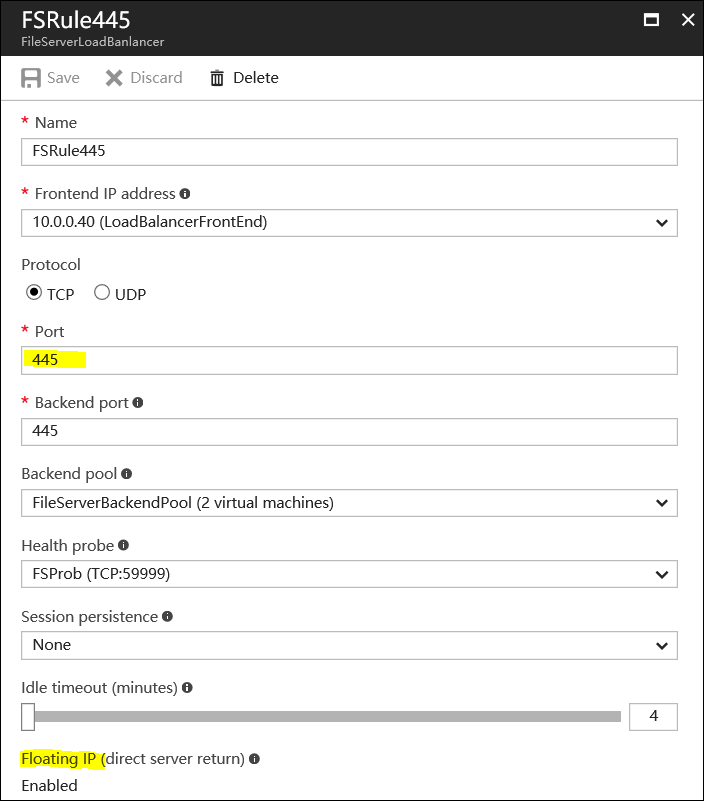Click the Backend port input field
Image resolution: width=704 pixels, height=801 pixels.
point(349,431)
